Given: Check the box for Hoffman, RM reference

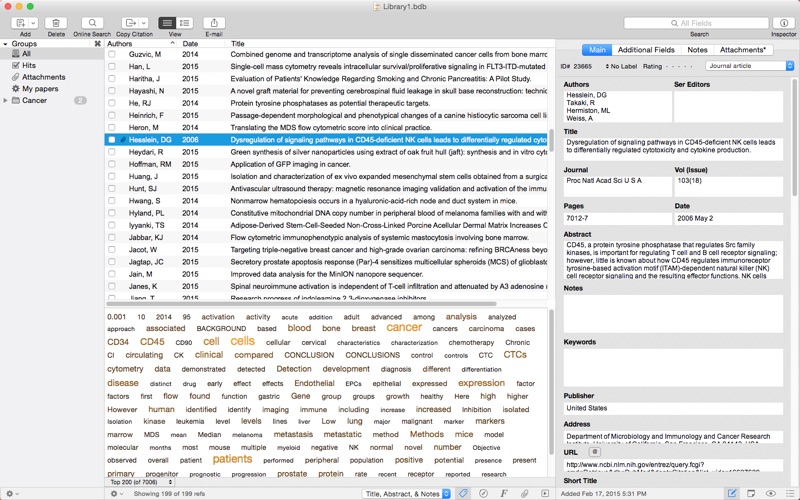Looking at the screenshot, I should click(x=112, y=164).
